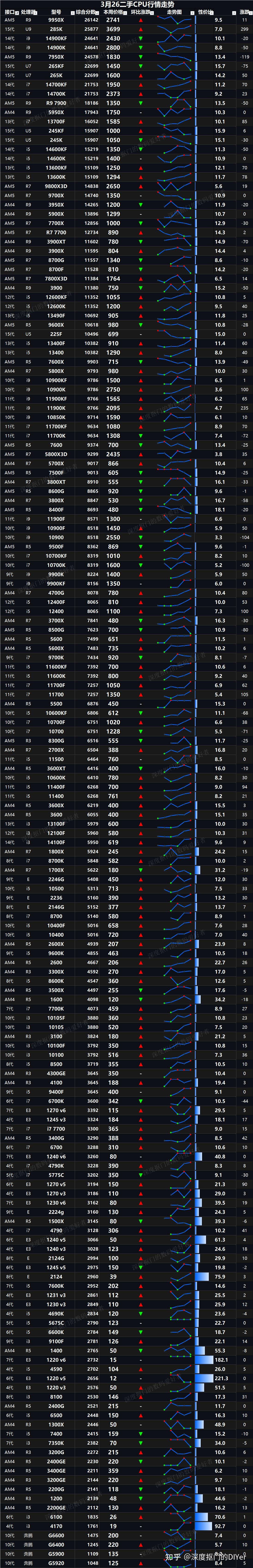253x1568 pixels.
Task: Click the red up arrow in 7800X3D row
Action: (141, 279)
